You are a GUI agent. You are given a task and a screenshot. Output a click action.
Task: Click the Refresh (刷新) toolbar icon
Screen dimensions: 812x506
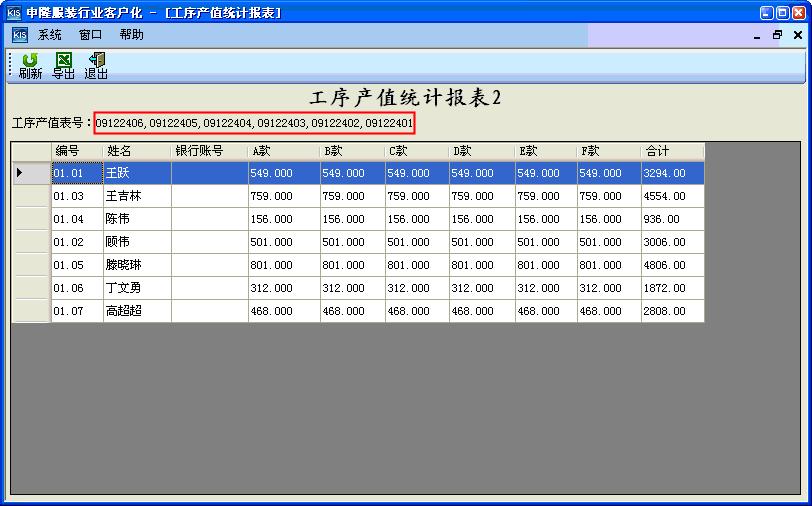point(30,66)
